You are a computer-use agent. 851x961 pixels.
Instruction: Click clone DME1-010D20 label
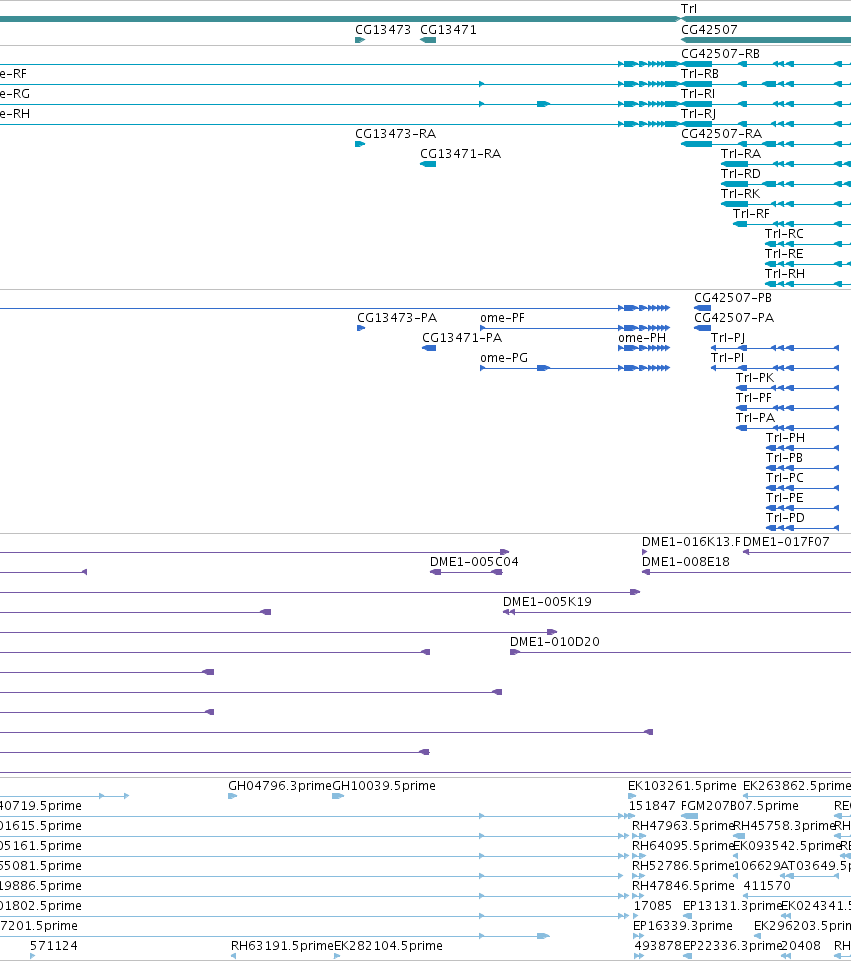(x=554, y=642)
